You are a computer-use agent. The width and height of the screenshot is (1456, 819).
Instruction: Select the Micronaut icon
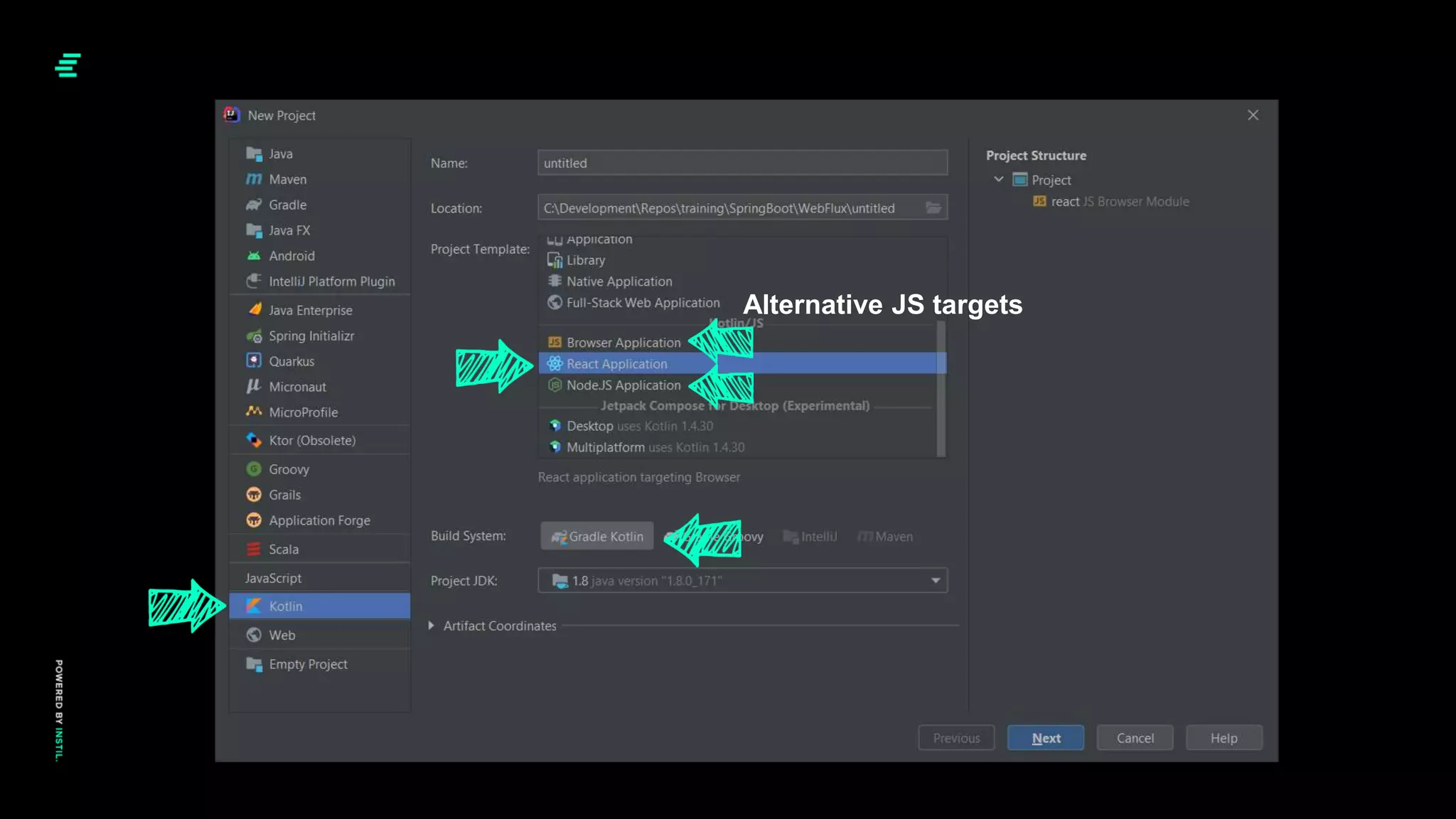pos(254,387)
